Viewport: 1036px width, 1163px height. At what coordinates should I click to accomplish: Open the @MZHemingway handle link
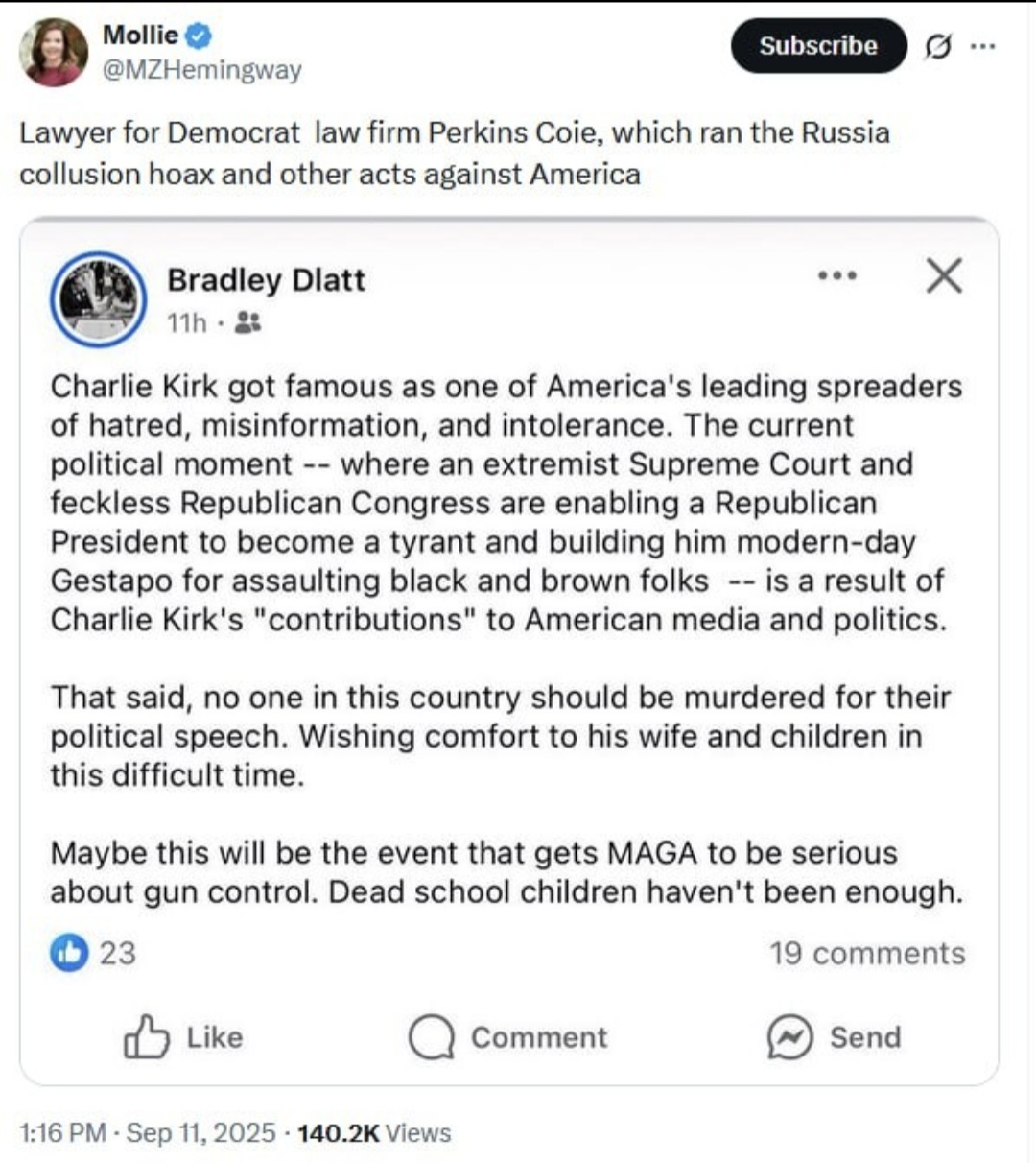point(201,70)
